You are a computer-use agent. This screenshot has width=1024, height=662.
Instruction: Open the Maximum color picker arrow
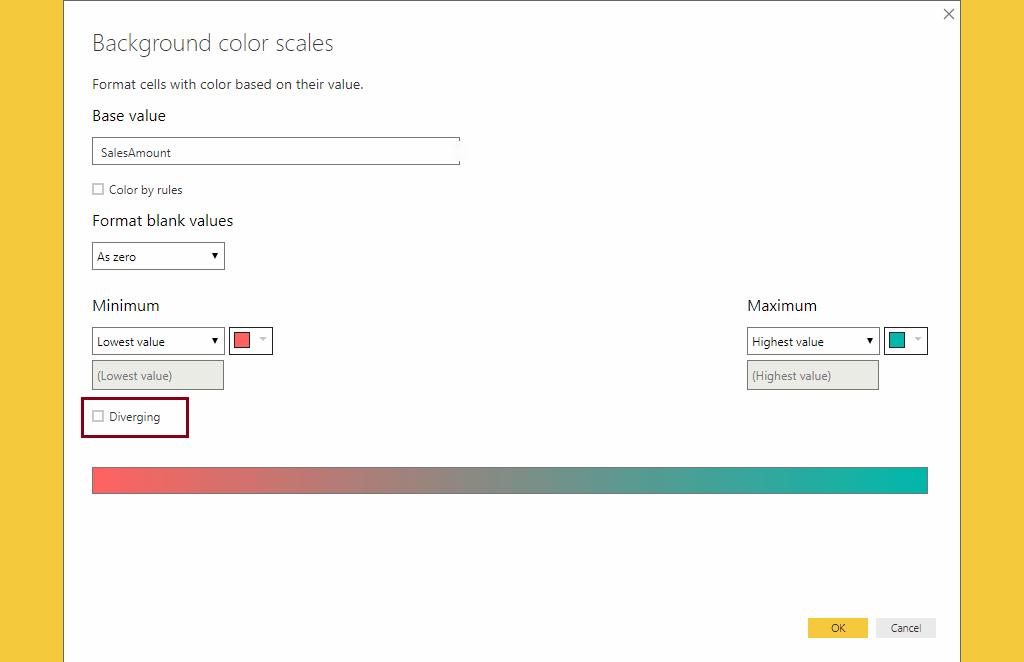[917, 340]
